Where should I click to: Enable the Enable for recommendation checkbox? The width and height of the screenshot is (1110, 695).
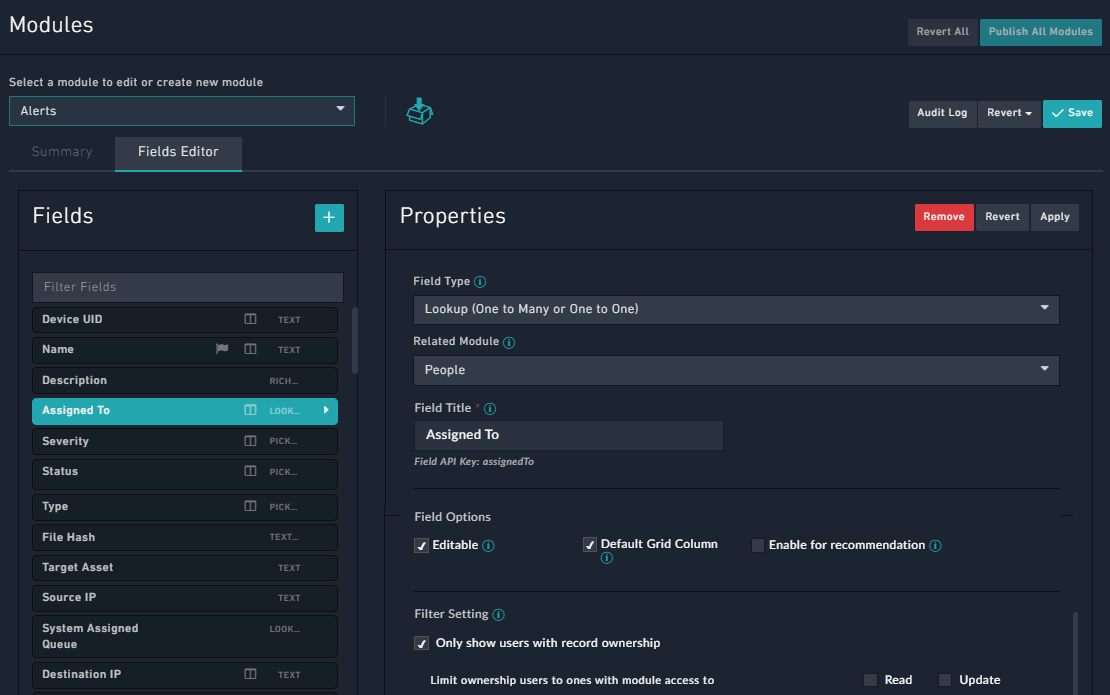(757, 545)
